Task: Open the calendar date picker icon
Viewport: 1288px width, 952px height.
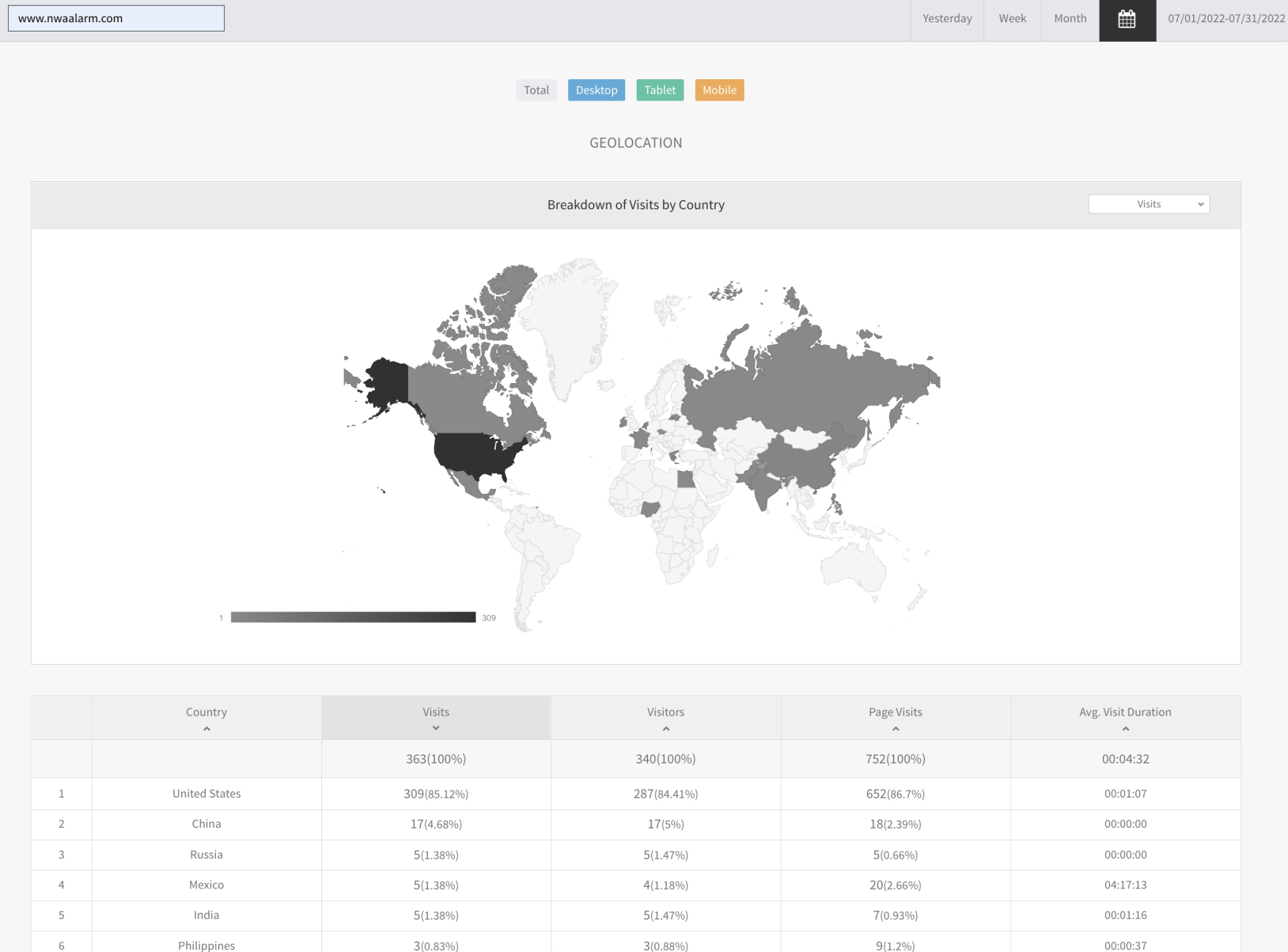Action: [x=1127, y=19]
